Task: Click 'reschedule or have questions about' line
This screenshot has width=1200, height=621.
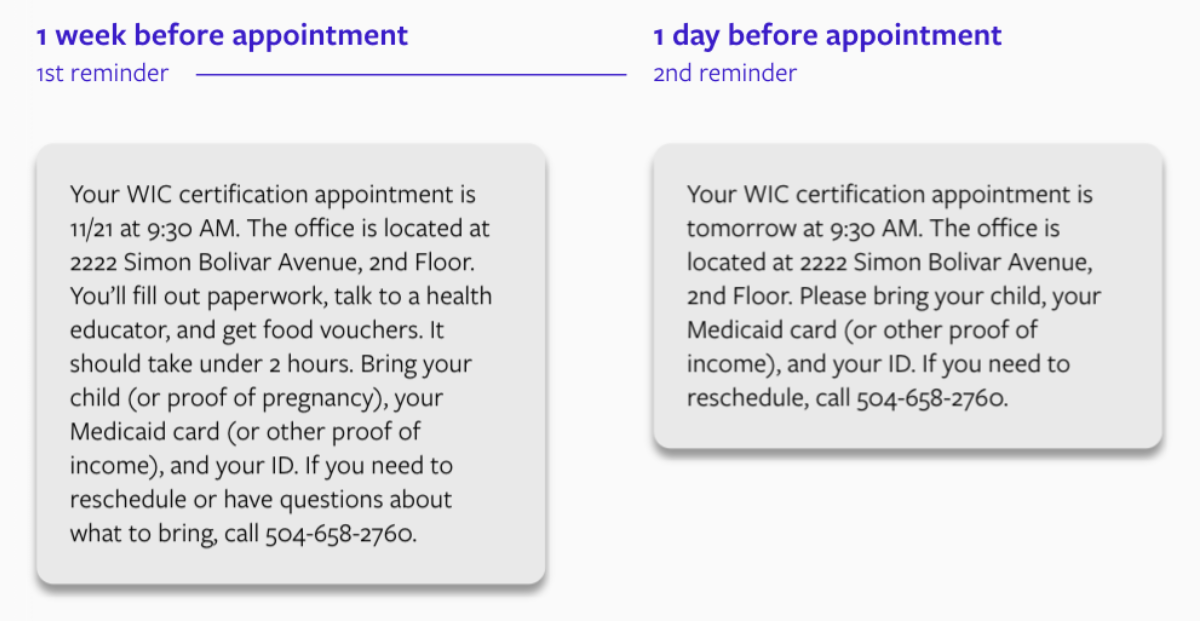Action: [261, 498]
